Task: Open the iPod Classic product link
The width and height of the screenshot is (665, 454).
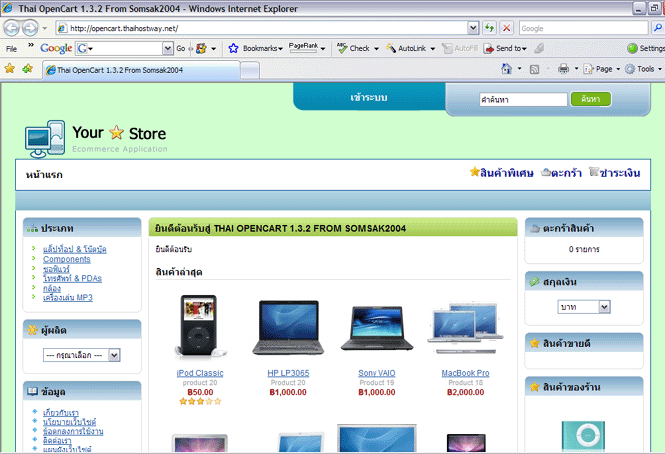Action: (x=200, y=373)
